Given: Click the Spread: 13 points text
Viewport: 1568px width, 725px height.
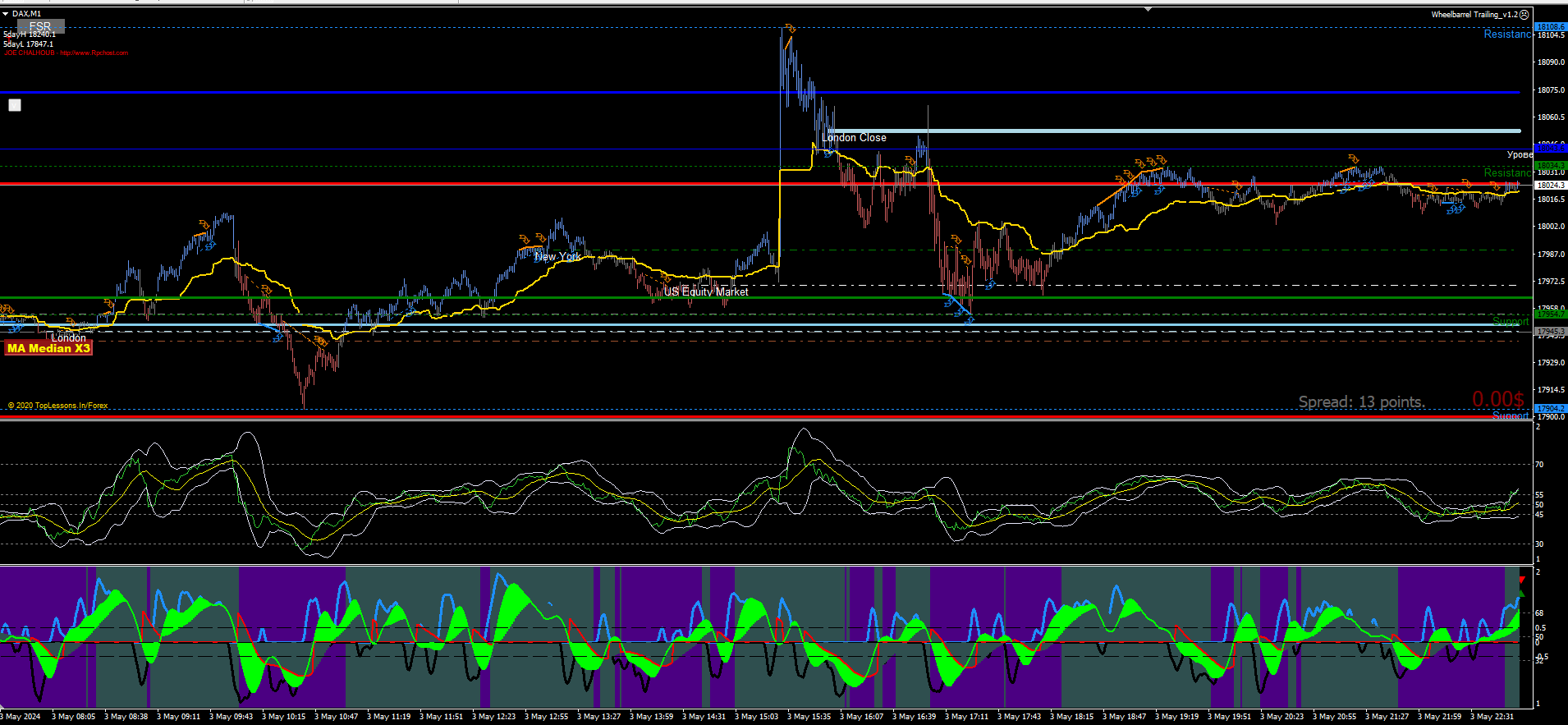Looking at the screenshot, I should [x=1361, y=402].
